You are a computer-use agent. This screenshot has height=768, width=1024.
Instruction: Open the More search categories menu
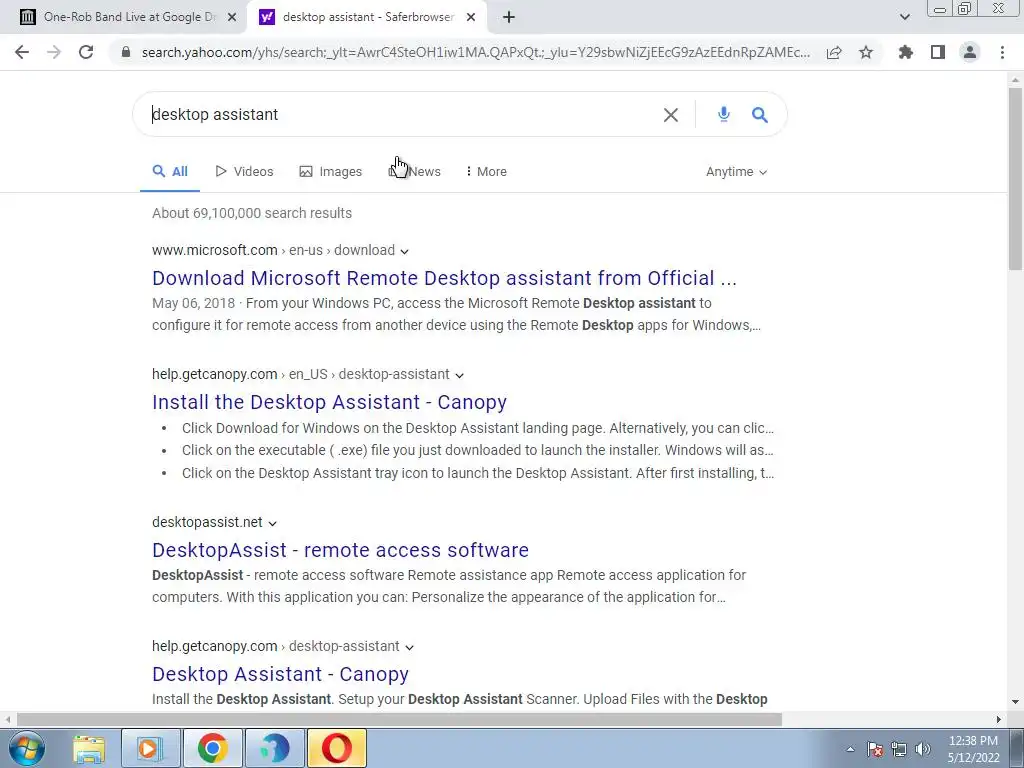click(486, 172)
